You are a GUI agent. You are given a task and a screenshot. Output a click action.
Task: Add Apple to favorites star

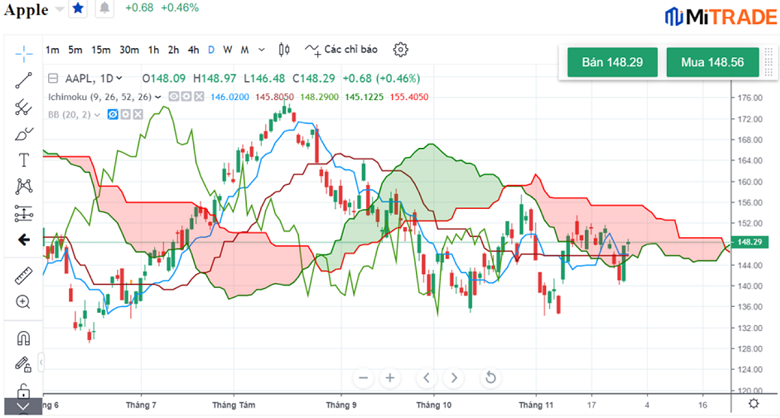coord(78,8)
